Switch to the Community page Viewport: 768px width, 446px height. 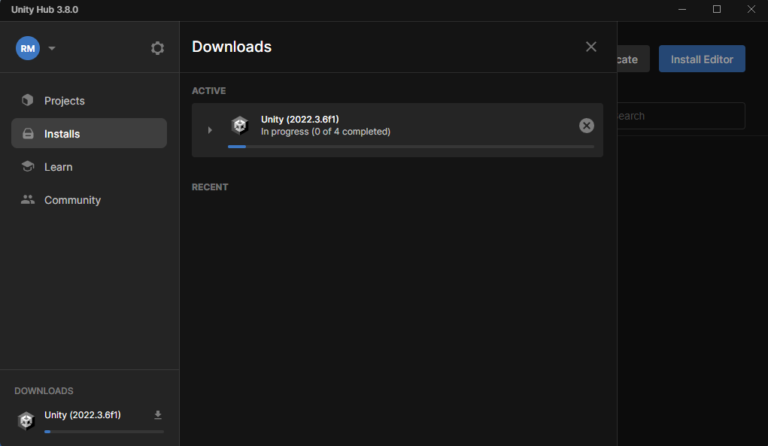pos(72,200)
